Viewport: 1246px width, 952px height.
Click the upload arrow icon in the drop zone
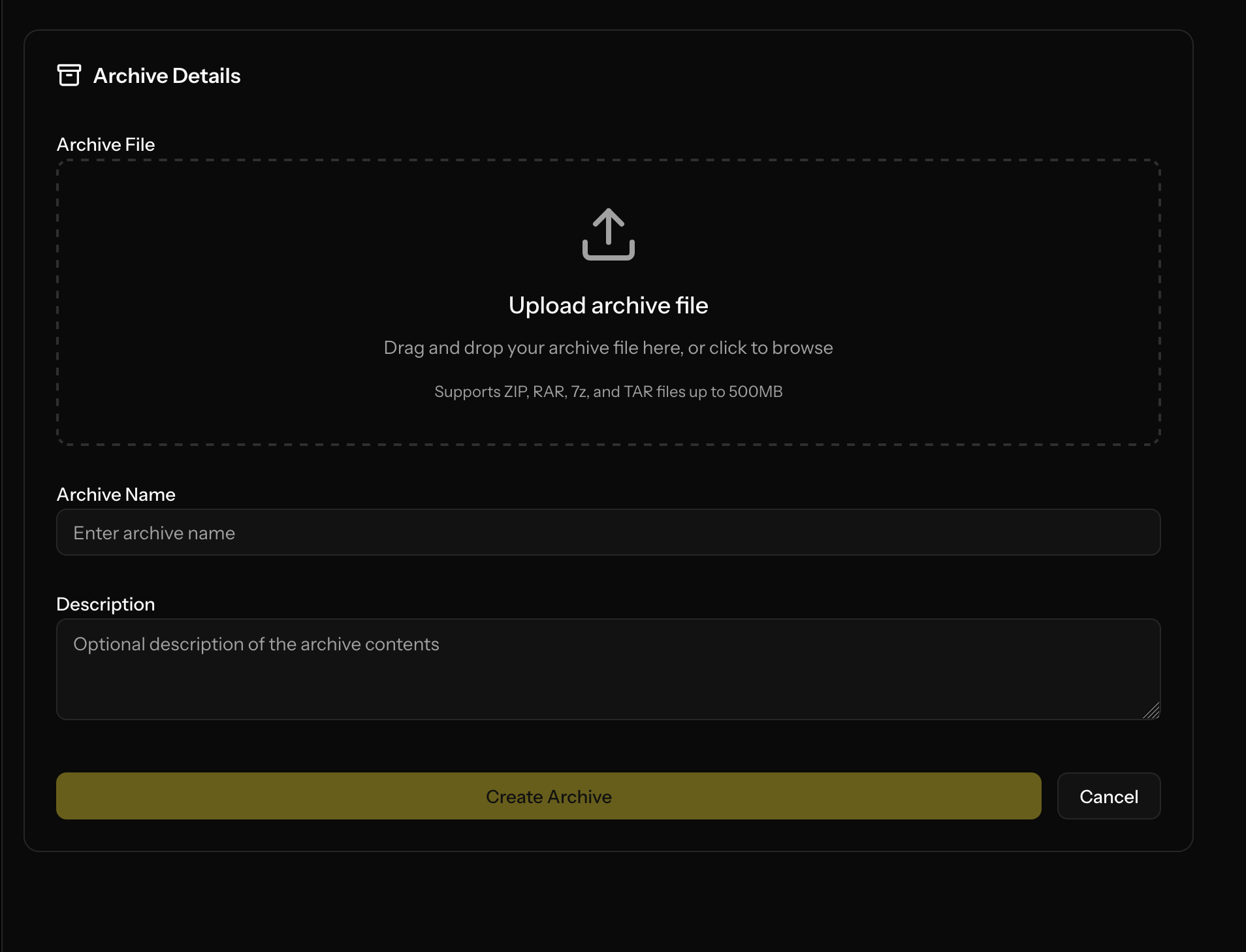pos(608,234)
